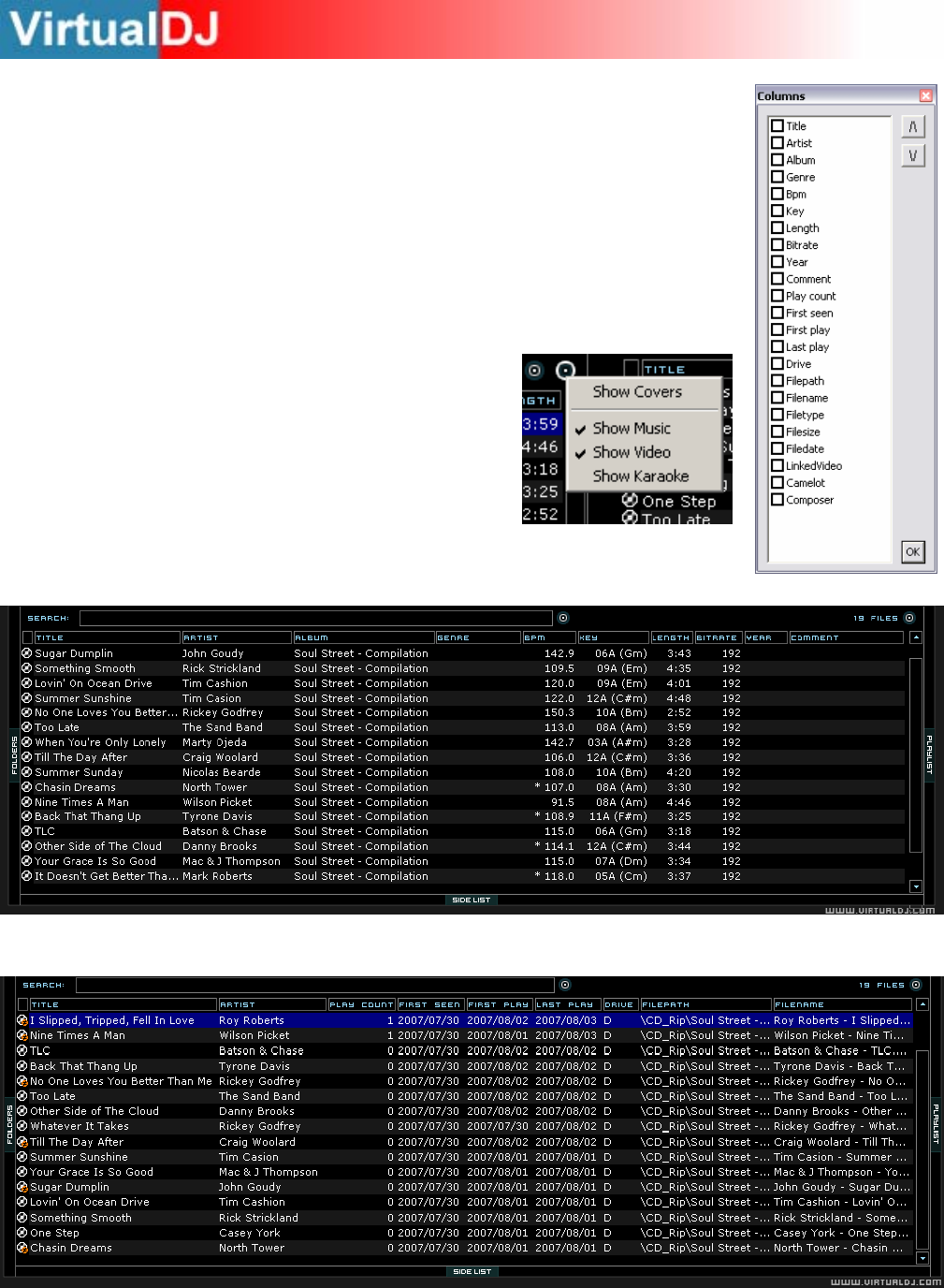This screenshot has height=1288, width=944.
Task: Toggle the Key column checkbox
Action: pyautogui.click(x=777, y=211)
